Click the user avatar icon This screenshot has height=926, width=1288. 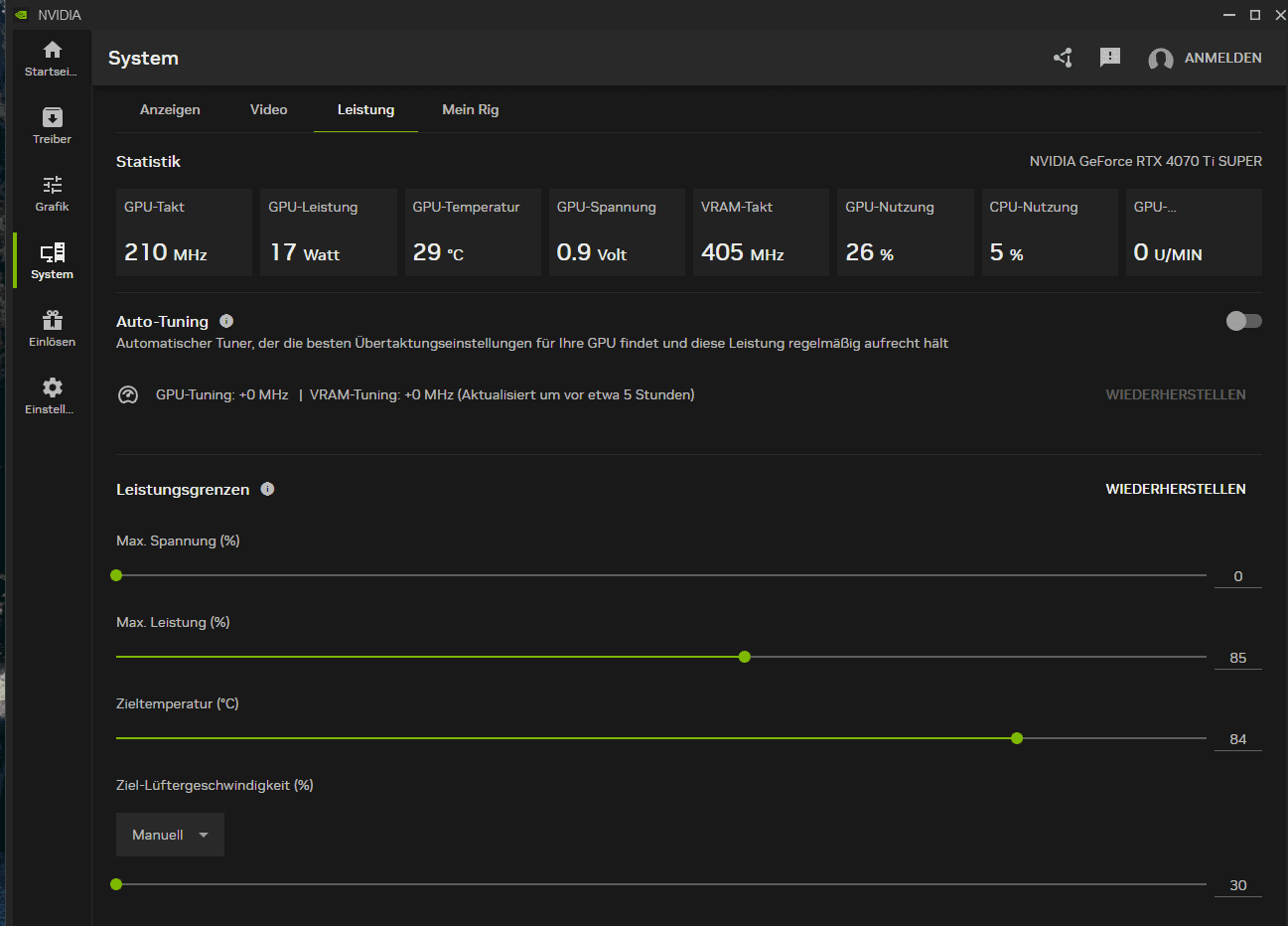tap(1161, 59)
